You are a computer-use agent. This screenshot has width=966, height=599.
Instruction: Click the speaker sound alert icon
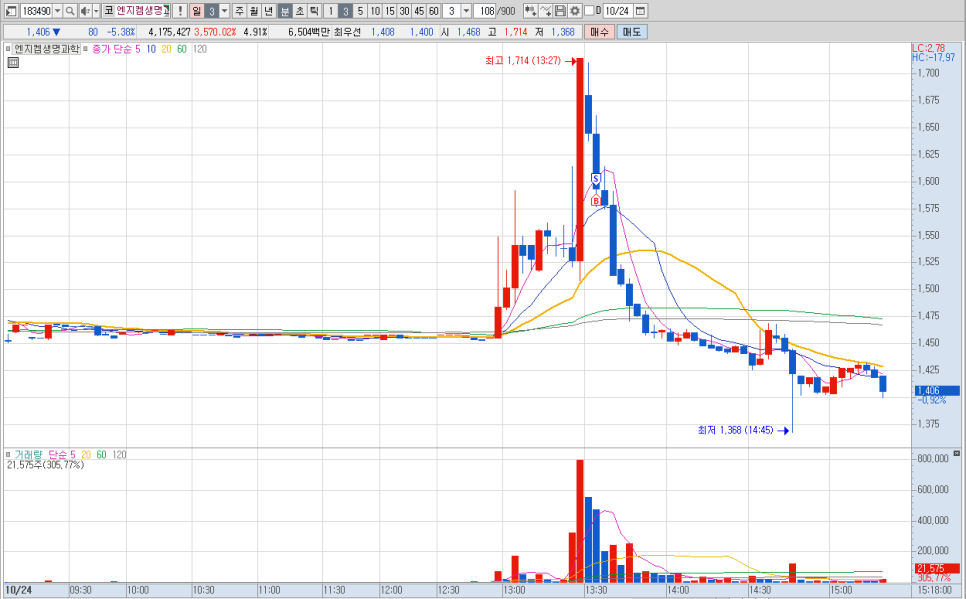(85, 11)
